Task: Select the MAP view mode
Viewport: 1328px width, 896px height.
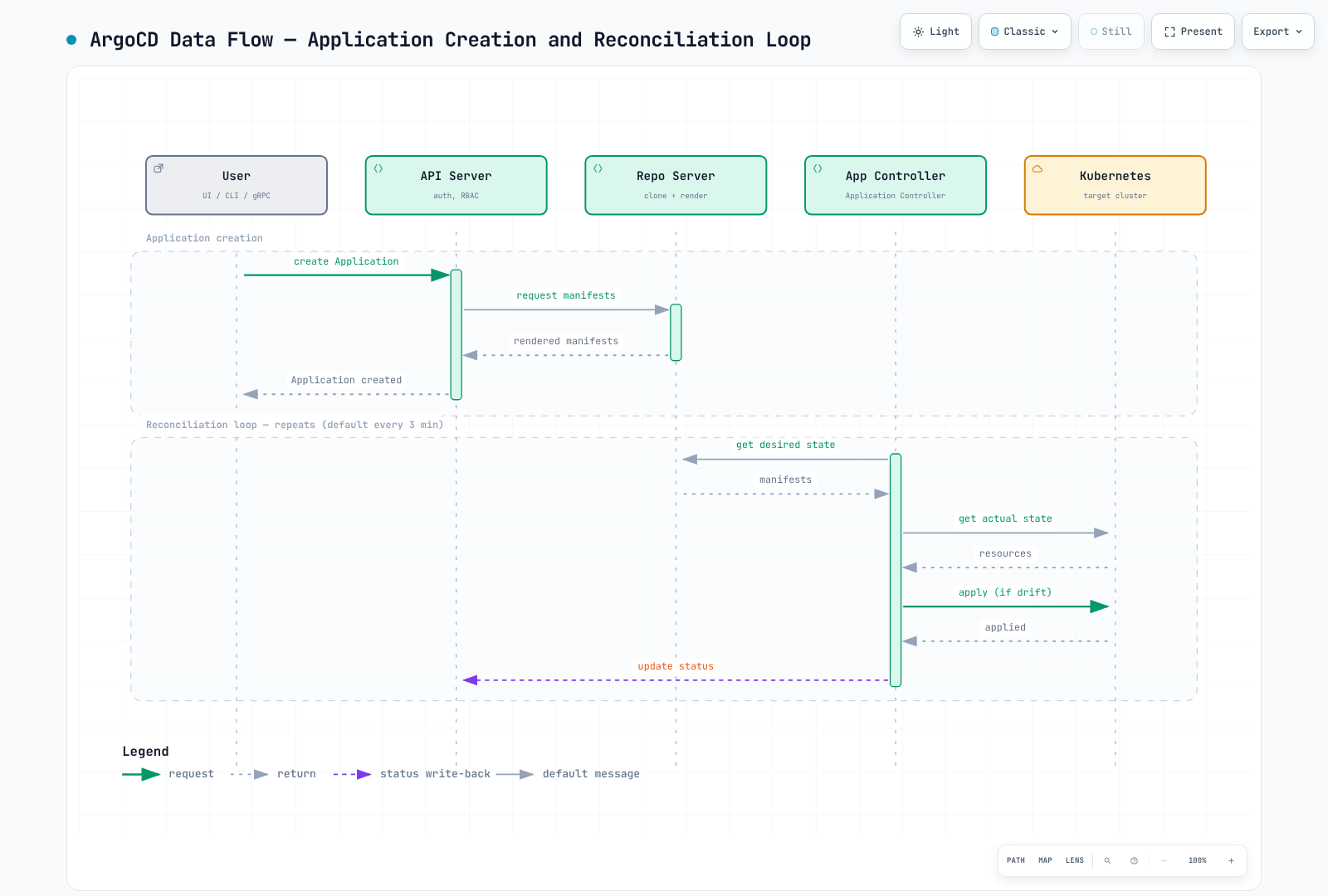Action: pos(1045,860)
